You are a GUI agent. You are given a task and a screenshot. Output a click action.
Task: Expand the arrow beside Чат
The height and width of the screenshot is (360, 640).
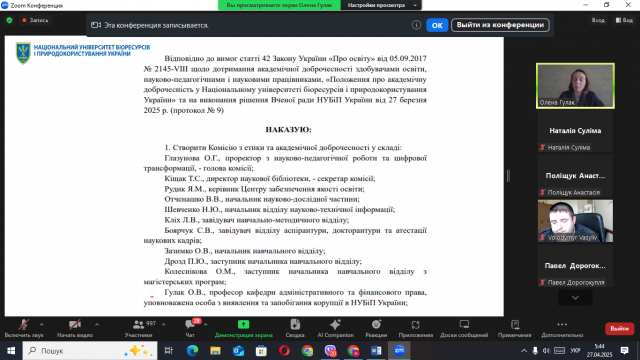coord(205,324)
